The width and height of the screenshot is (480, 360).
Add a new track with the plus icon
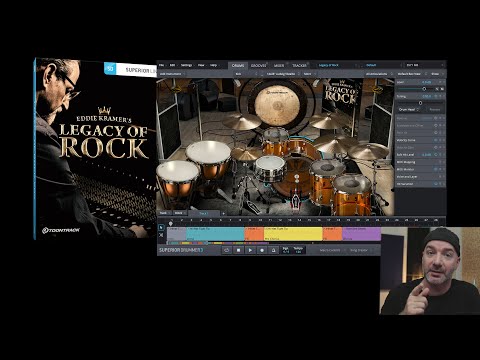pos(223,213)
